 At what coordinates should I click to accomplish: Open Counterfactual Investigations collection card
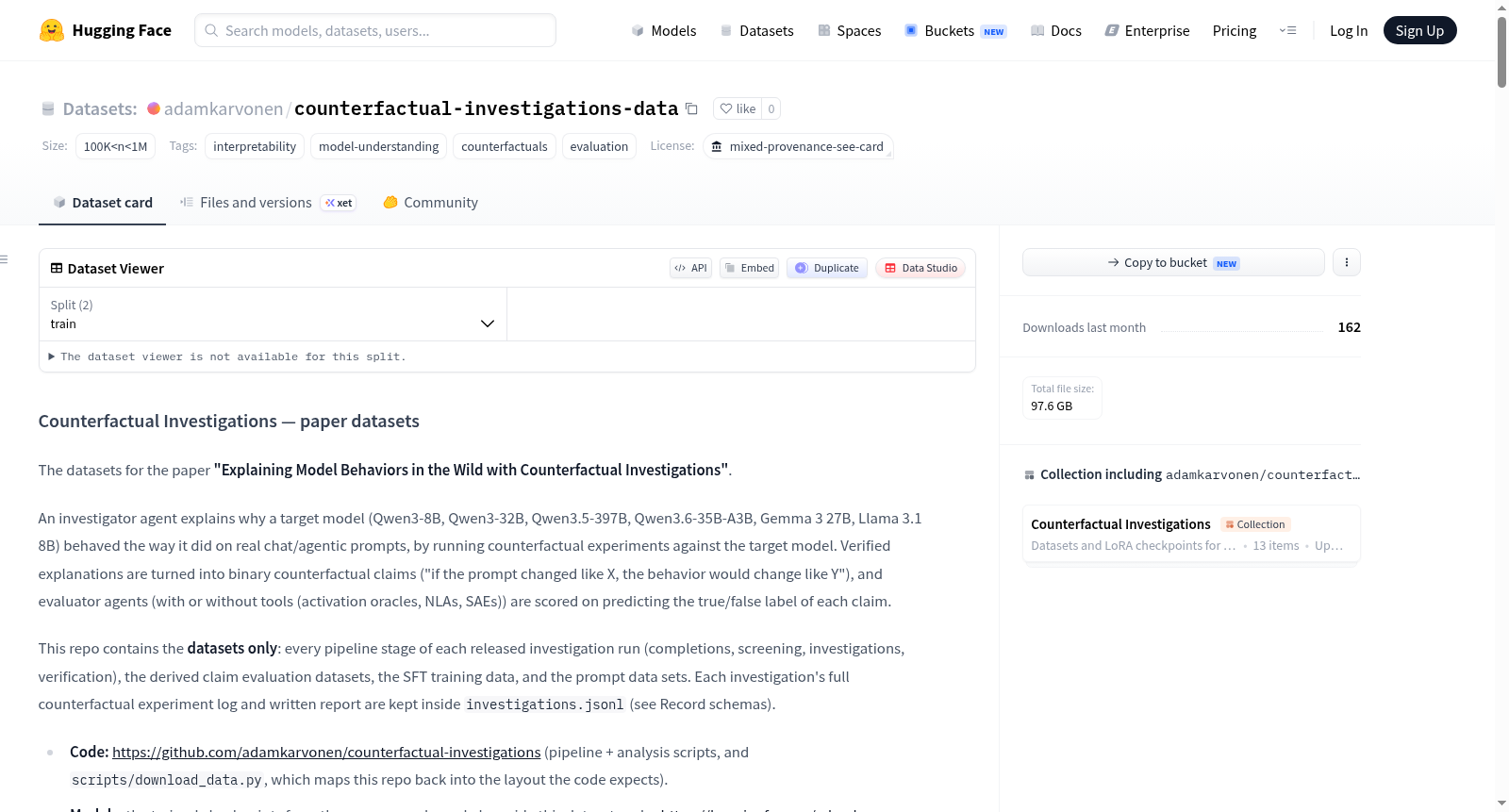[x=1191, y=534]
